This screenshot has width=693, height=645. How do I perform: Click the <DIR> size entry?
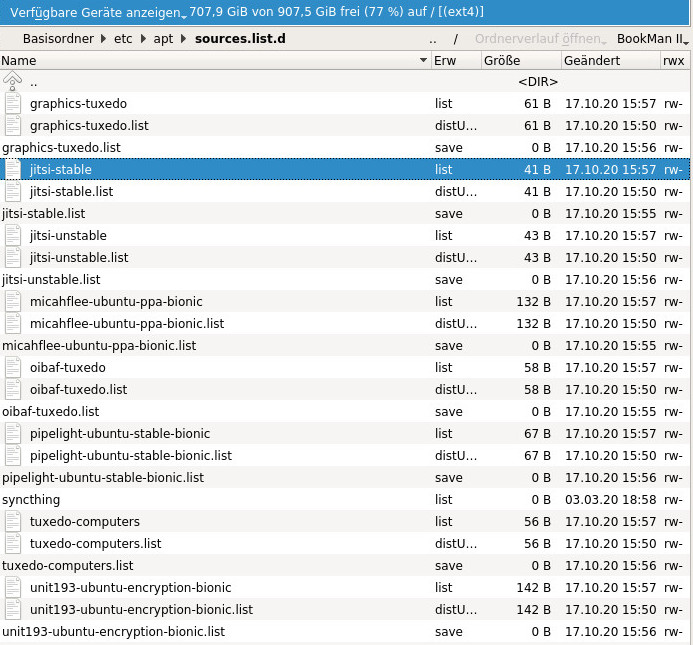click(538, 81)
